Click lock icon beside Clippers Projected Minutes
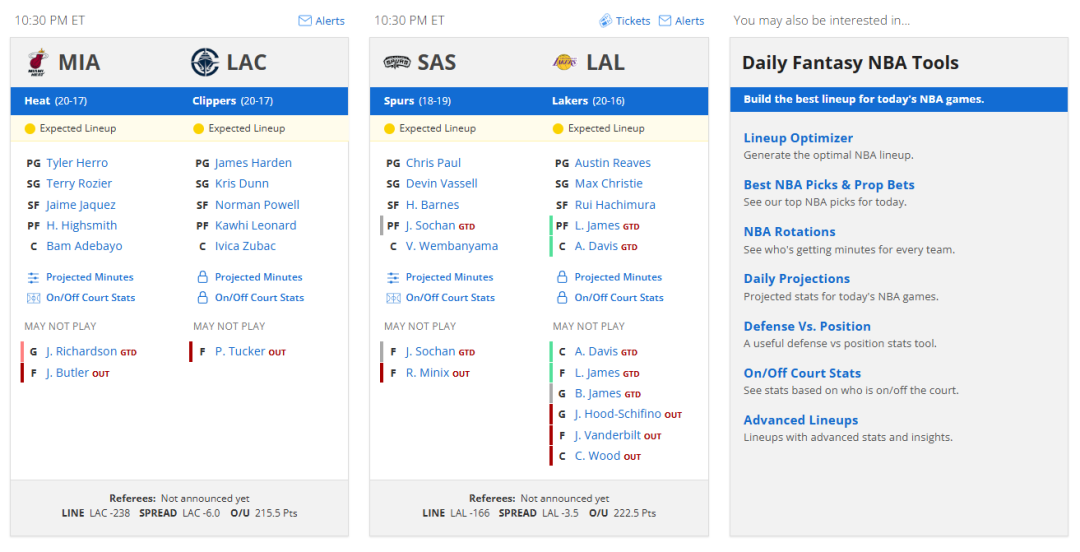Screen dimensions: 1080x552 click(202, 277)
